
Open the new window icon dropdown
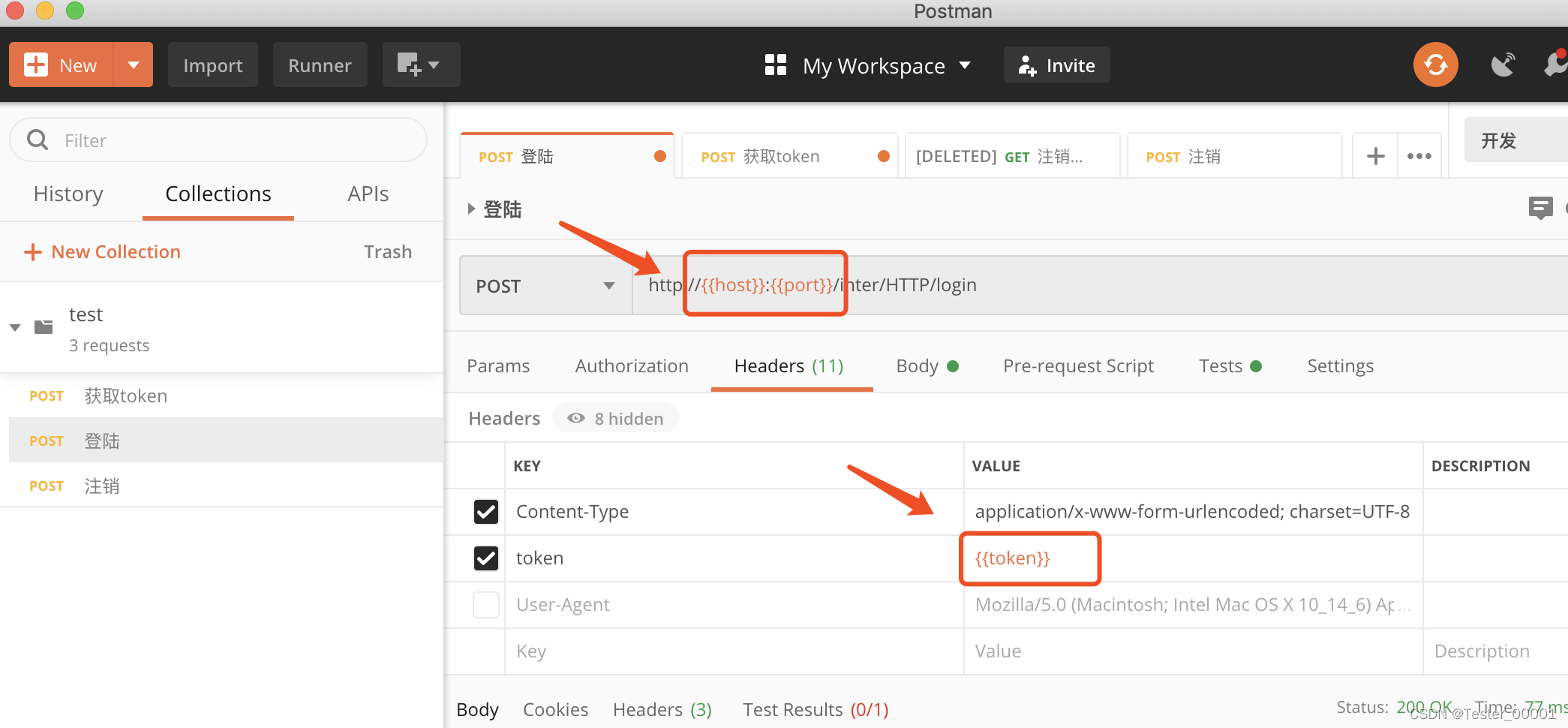[421, 65]
